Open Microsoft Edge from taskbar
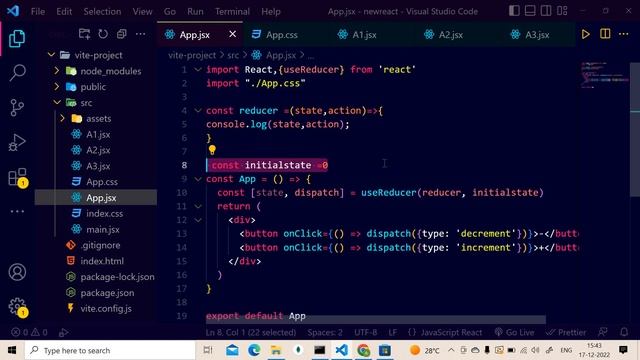 [x=254, y=350]
